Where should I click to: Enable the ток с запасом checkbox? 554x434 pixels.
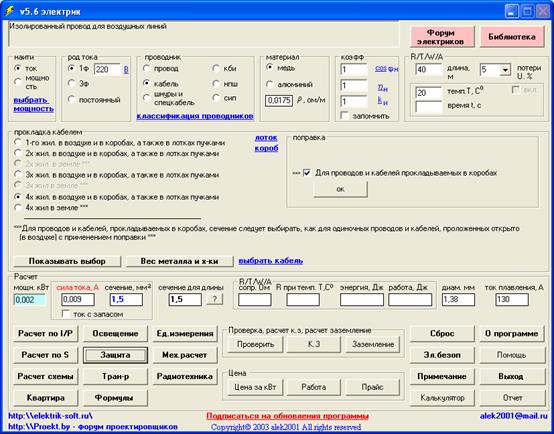[66, 314]
